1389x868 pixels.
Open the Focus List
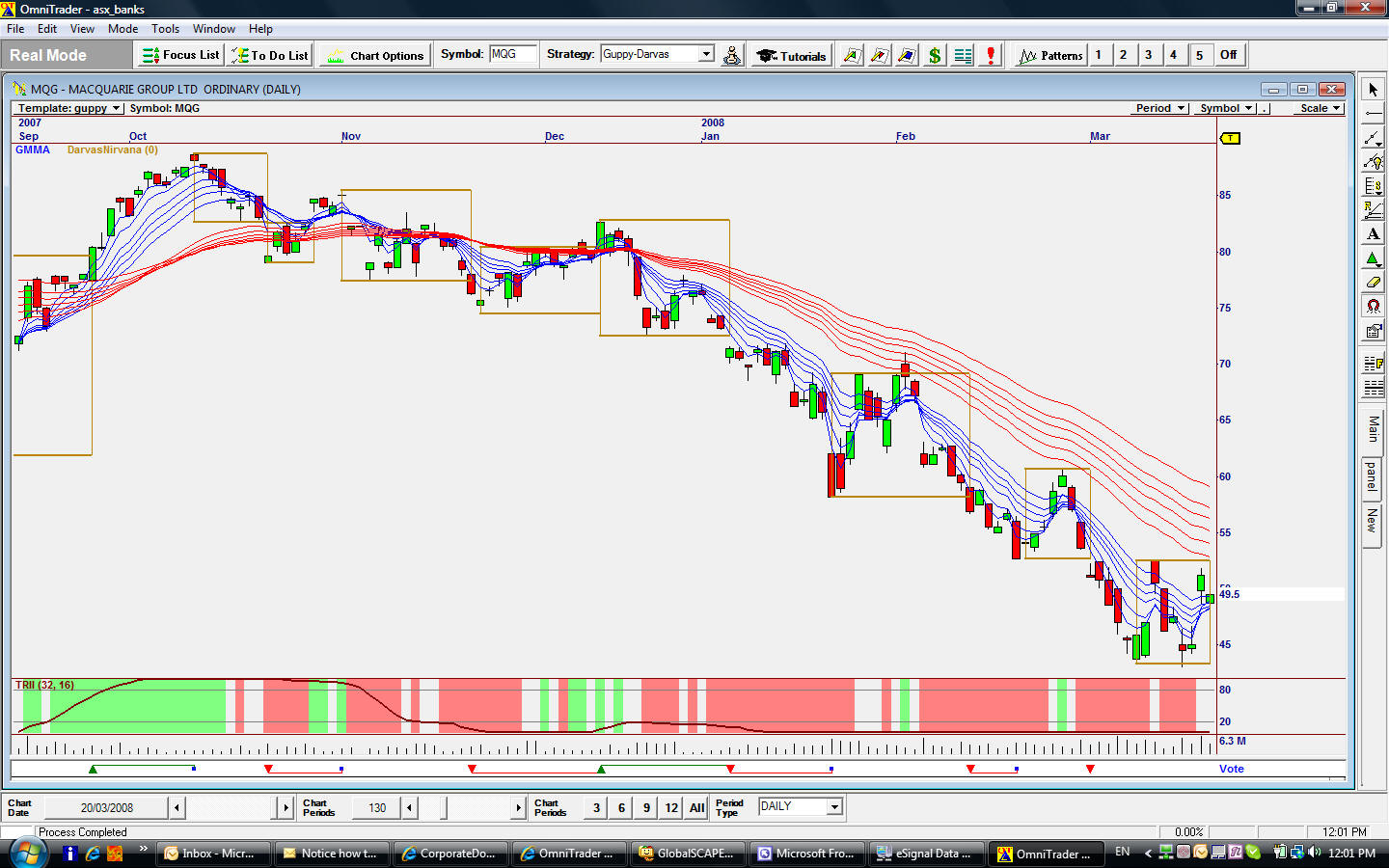(180, 55)
